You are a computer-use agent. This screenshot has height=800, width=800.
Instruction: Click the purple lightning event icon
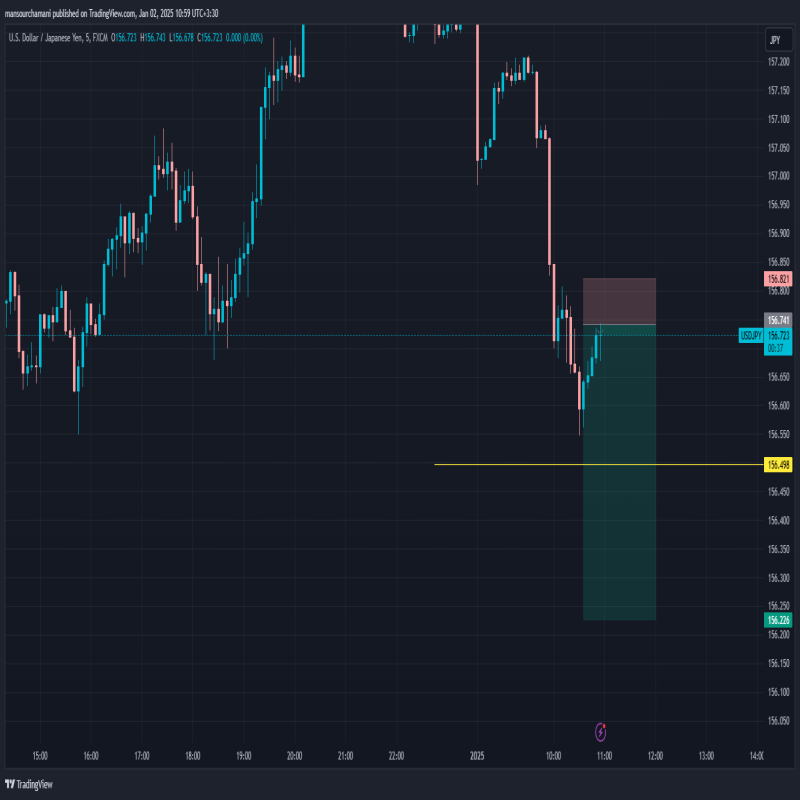(600, 732)
